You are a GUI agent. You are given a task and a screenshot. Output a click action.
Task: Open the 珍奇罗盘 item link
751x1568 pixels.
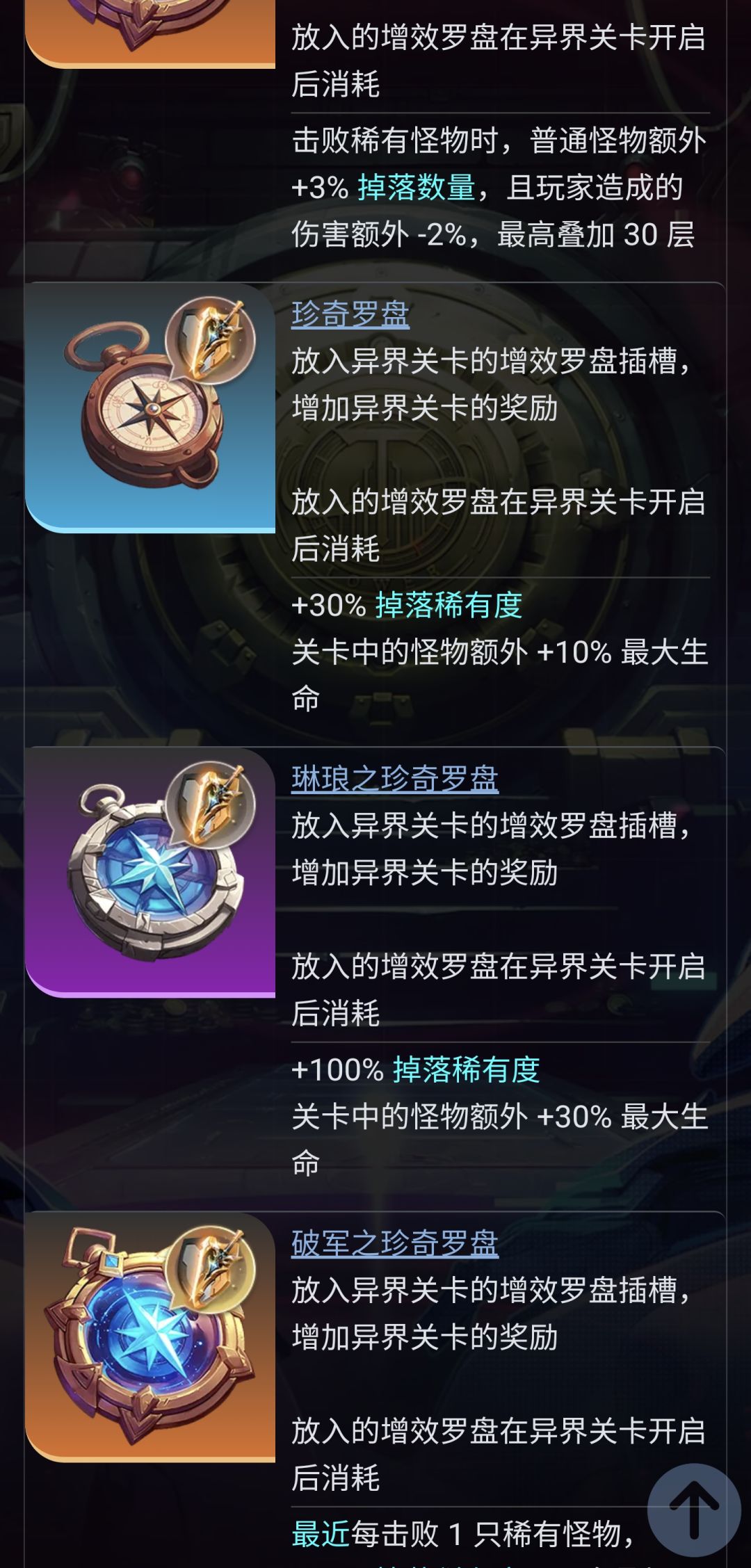(350, 314)
